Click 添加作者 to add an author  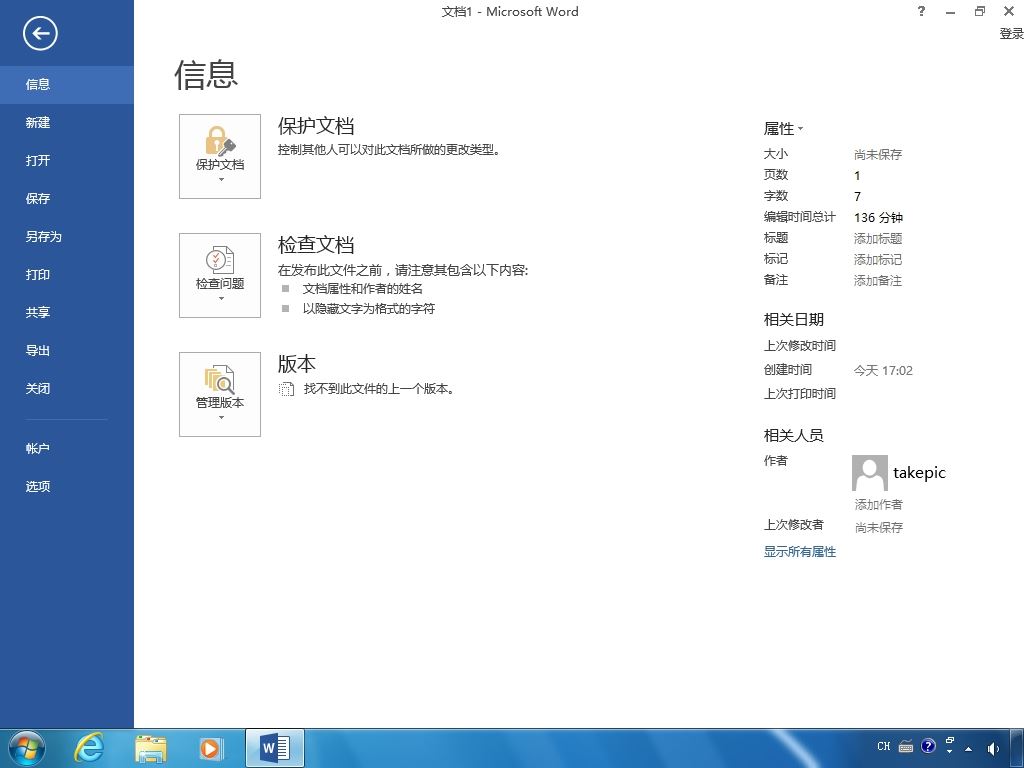878,504
